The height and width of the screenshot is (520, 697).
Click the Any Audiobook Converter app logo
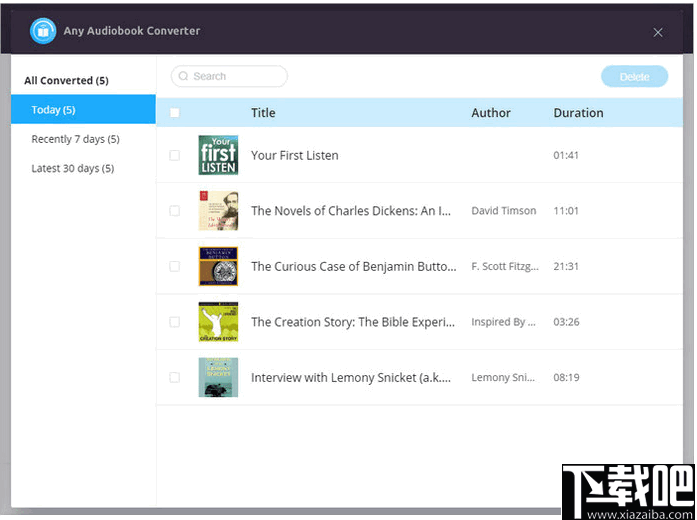(43, 31)
